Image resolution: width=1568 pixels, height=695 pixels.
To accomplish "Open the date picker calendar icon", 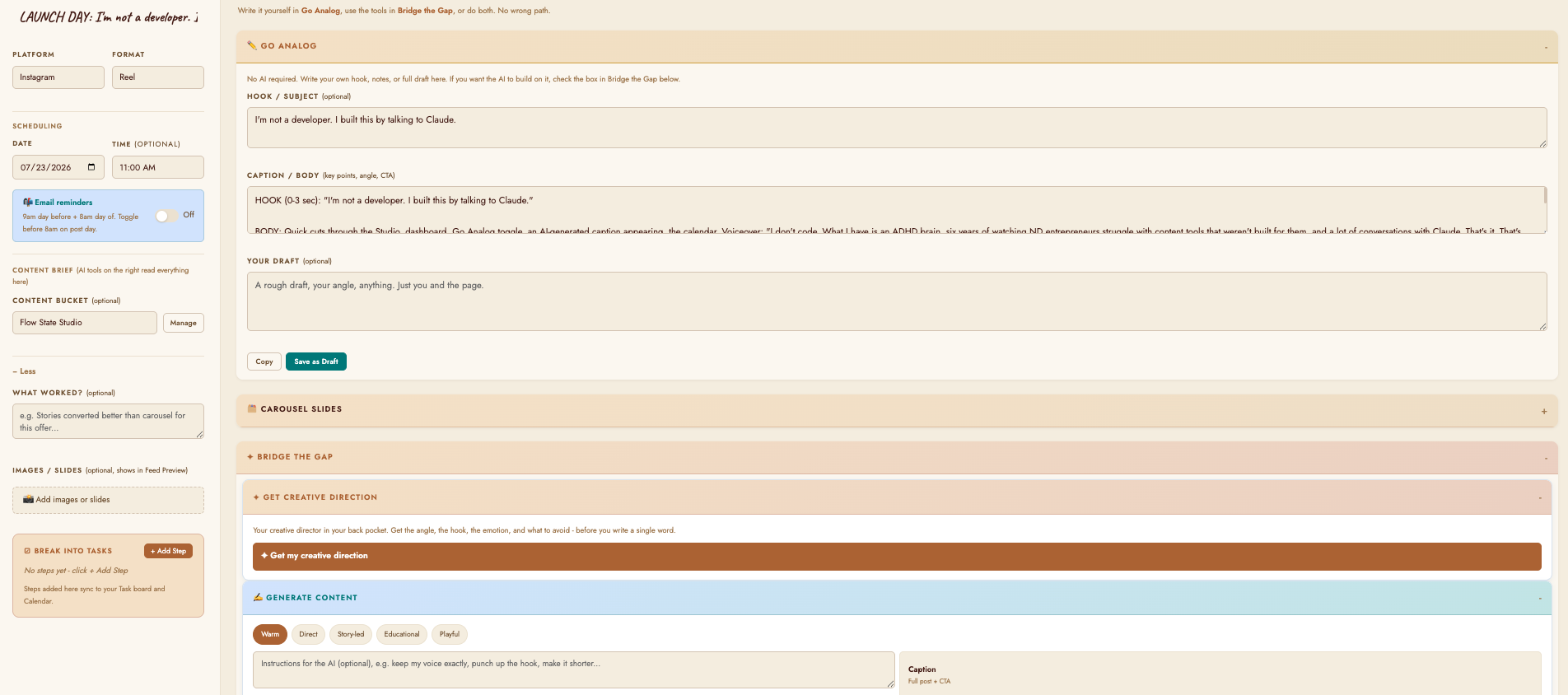I will tap(91, 167).
